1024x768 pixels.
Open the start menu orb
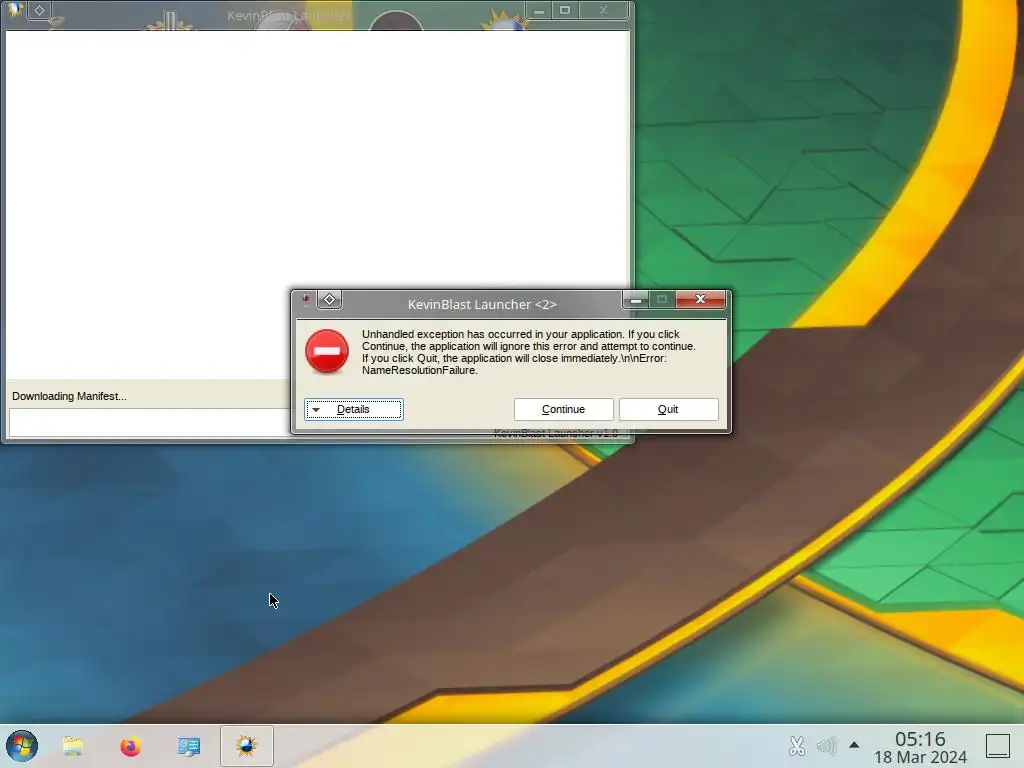22,746
